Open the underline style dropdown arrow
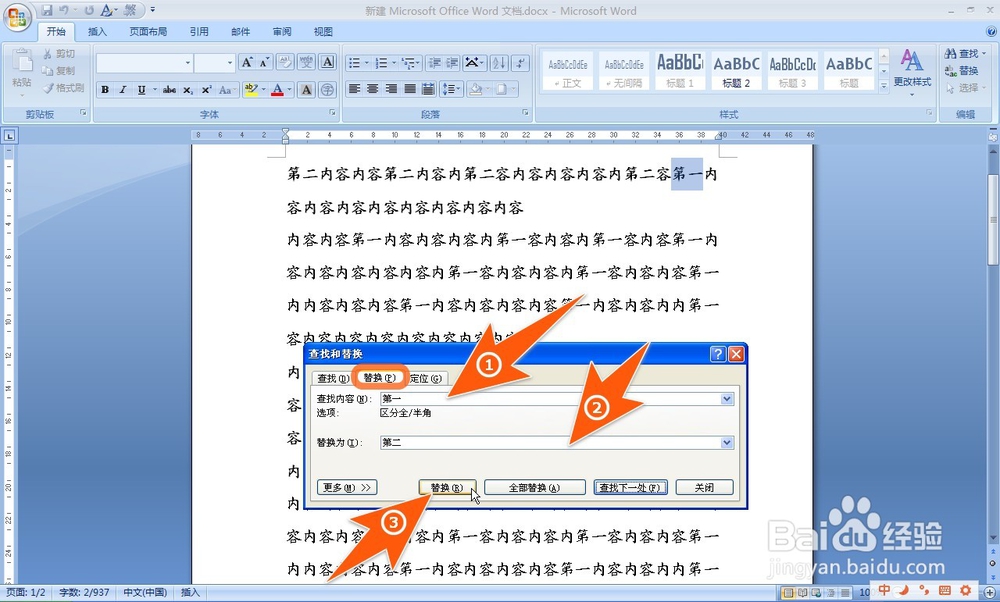Viewport: 1000px width, 602px height. (154, 90)
